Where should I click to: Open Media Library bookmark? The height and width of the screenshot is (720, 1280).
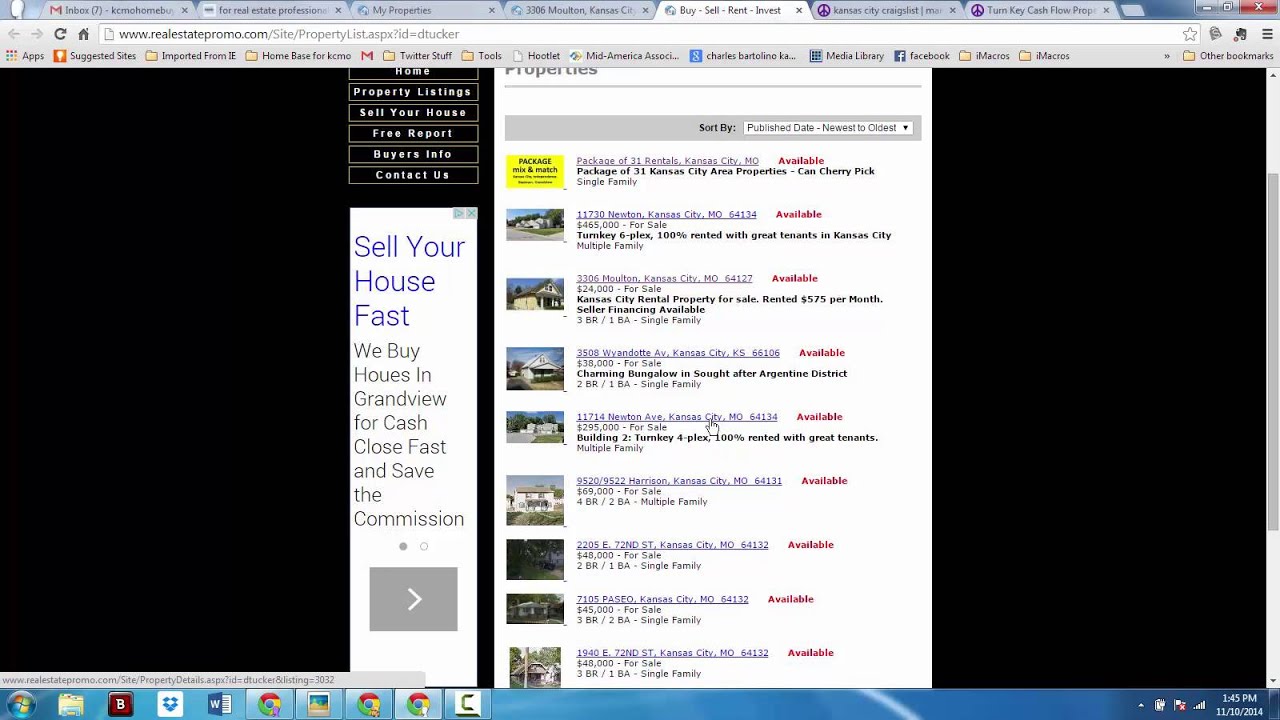click(847, 56)
